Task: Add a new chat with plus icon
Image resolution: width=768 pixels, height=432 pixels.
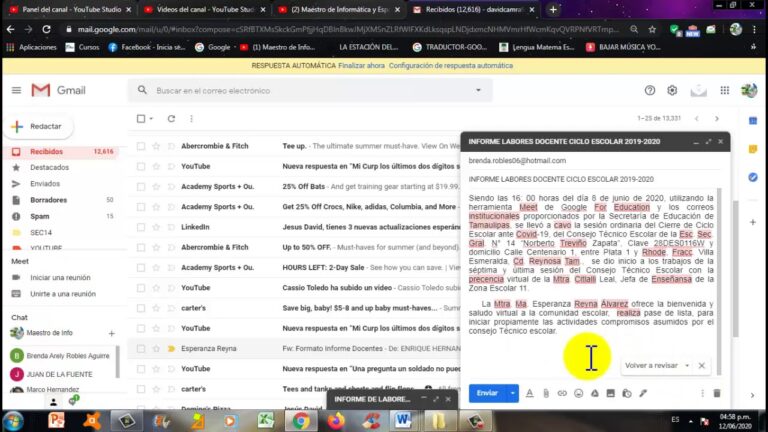Action: click(x=112, y=334)
